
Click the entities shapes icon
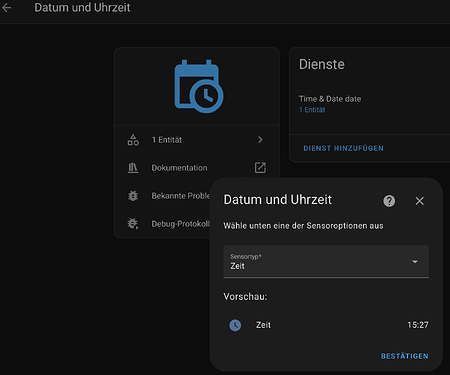pos(133,140)
